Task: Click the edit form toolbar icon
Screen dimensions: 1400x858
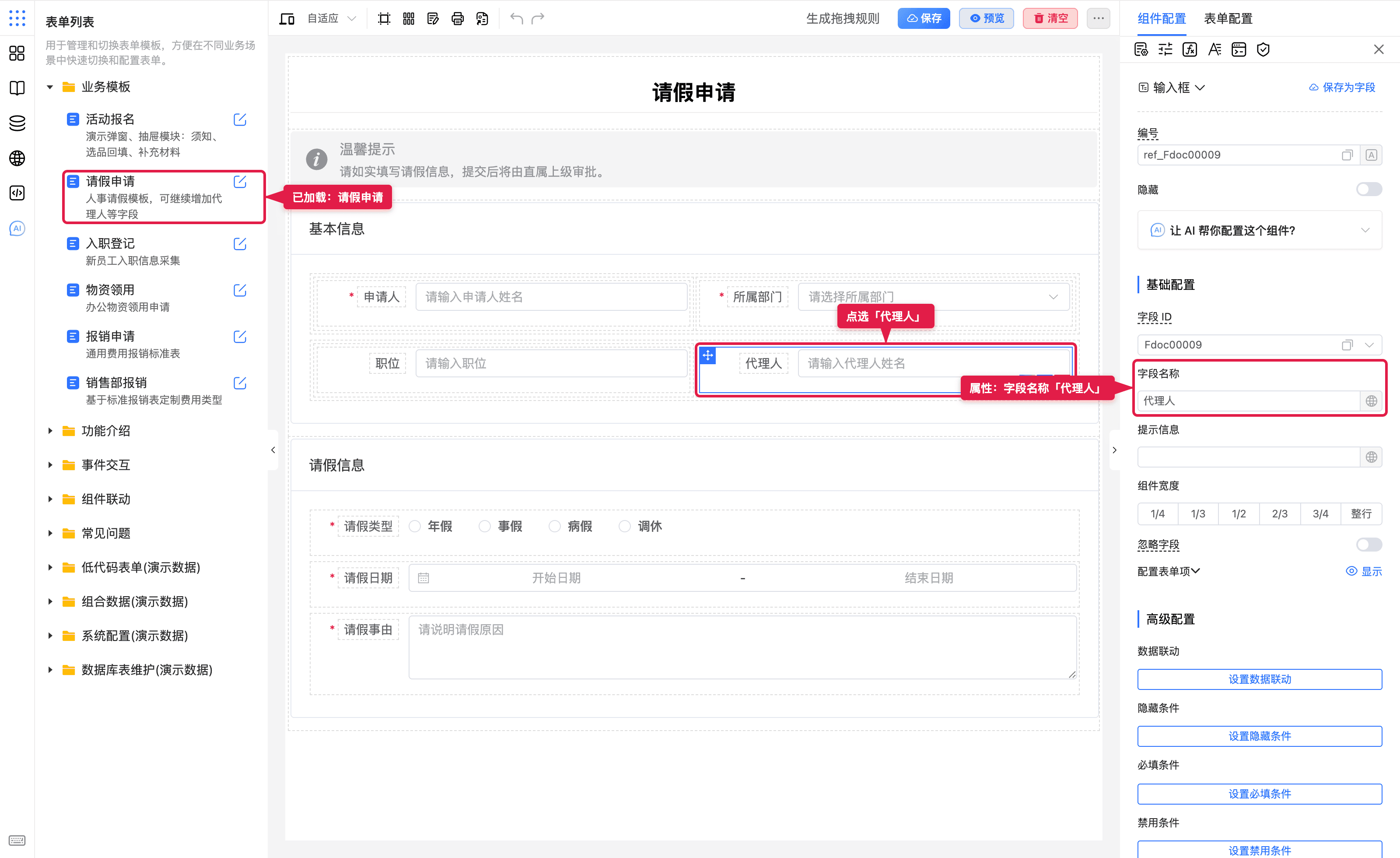Action: [433, 19]
